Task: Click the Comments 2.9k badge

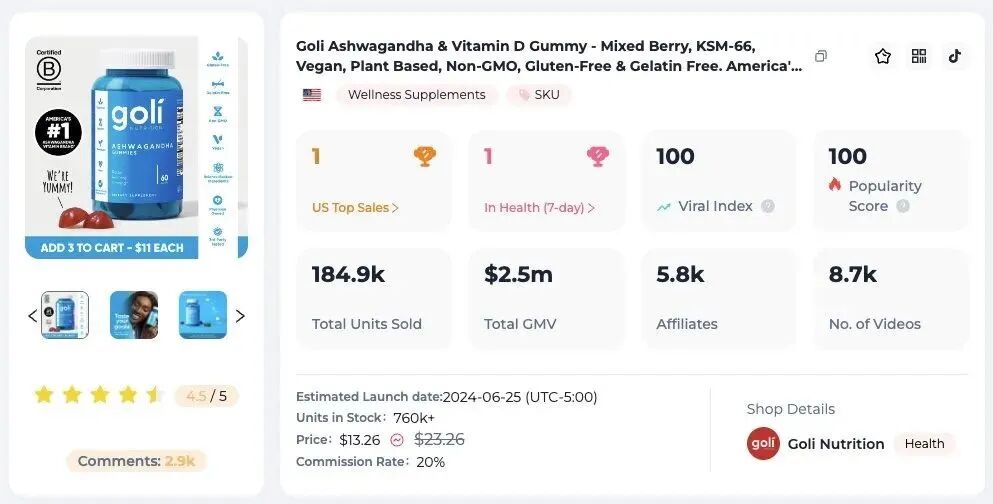Action: 137,461
